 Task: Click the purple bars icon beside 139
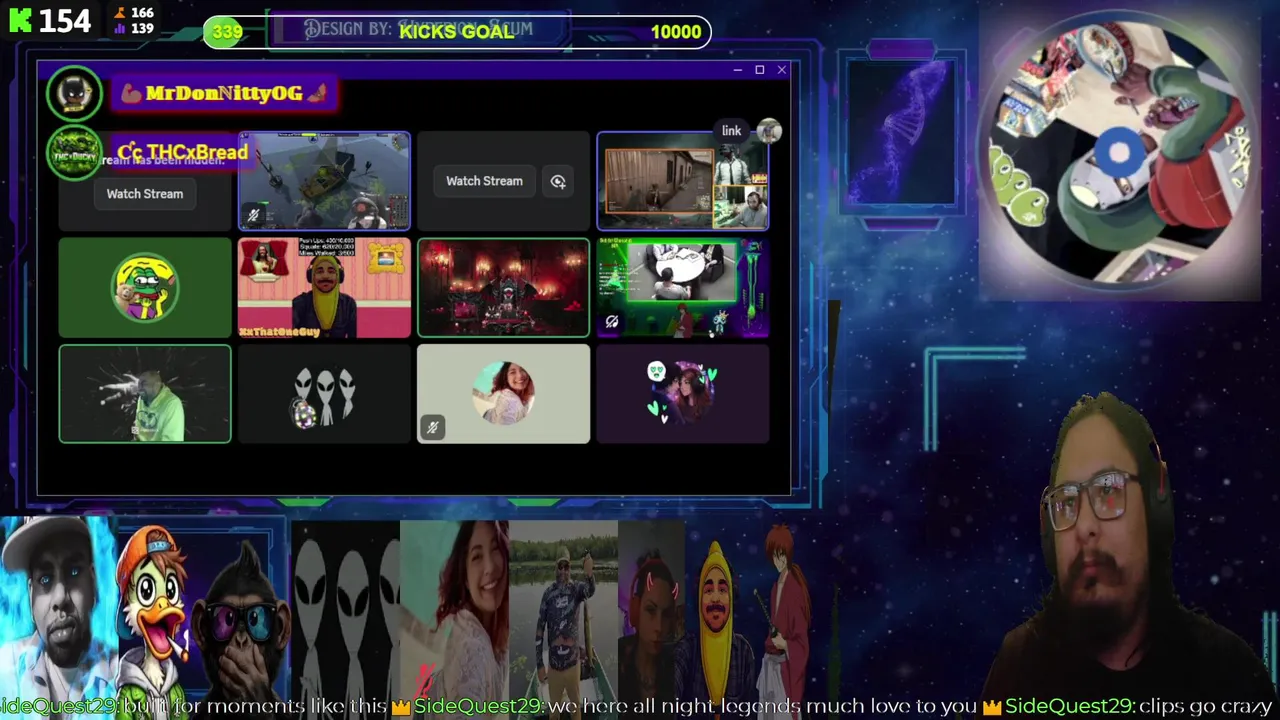click(121, 29)
